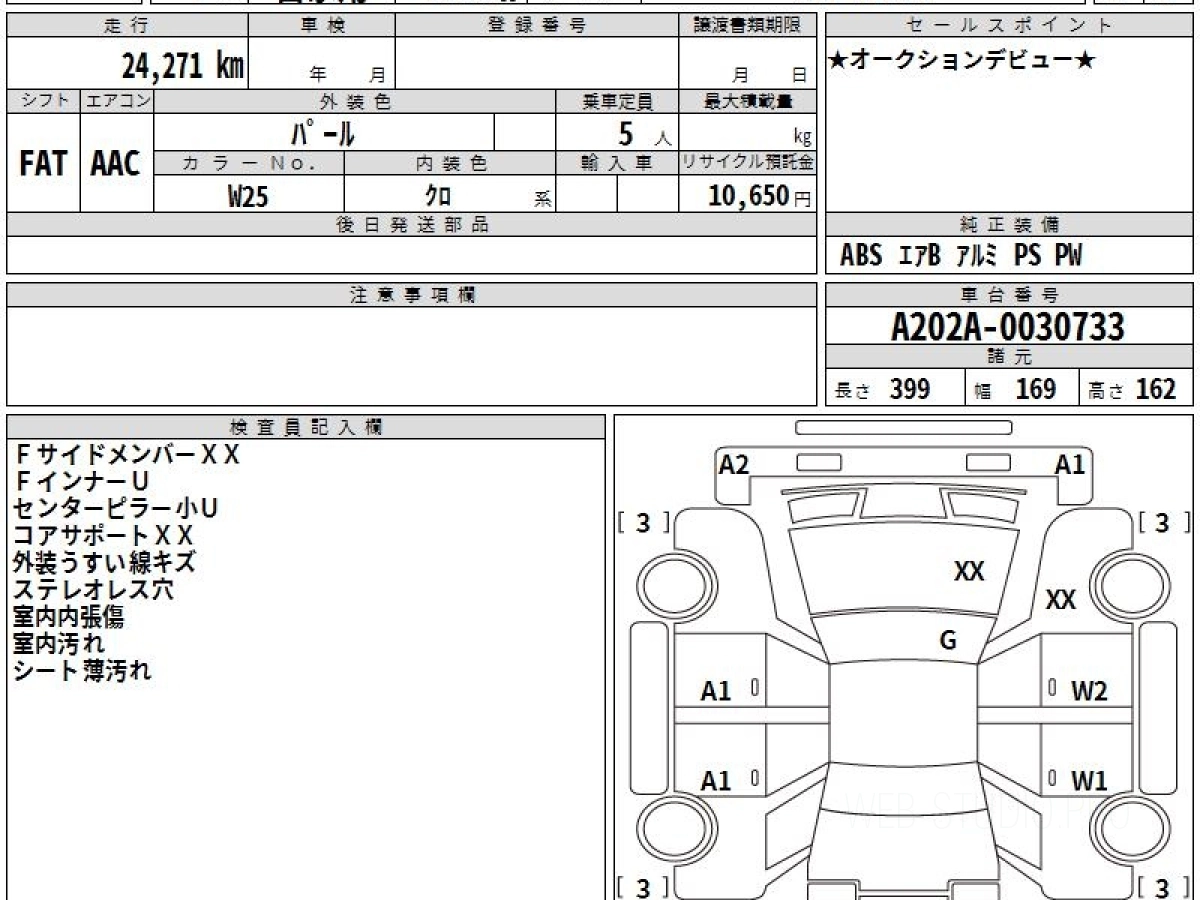This screenshot has width=1200, height=900.
Task: Select the XX mark on the hood
Action: tap(969, 571)
